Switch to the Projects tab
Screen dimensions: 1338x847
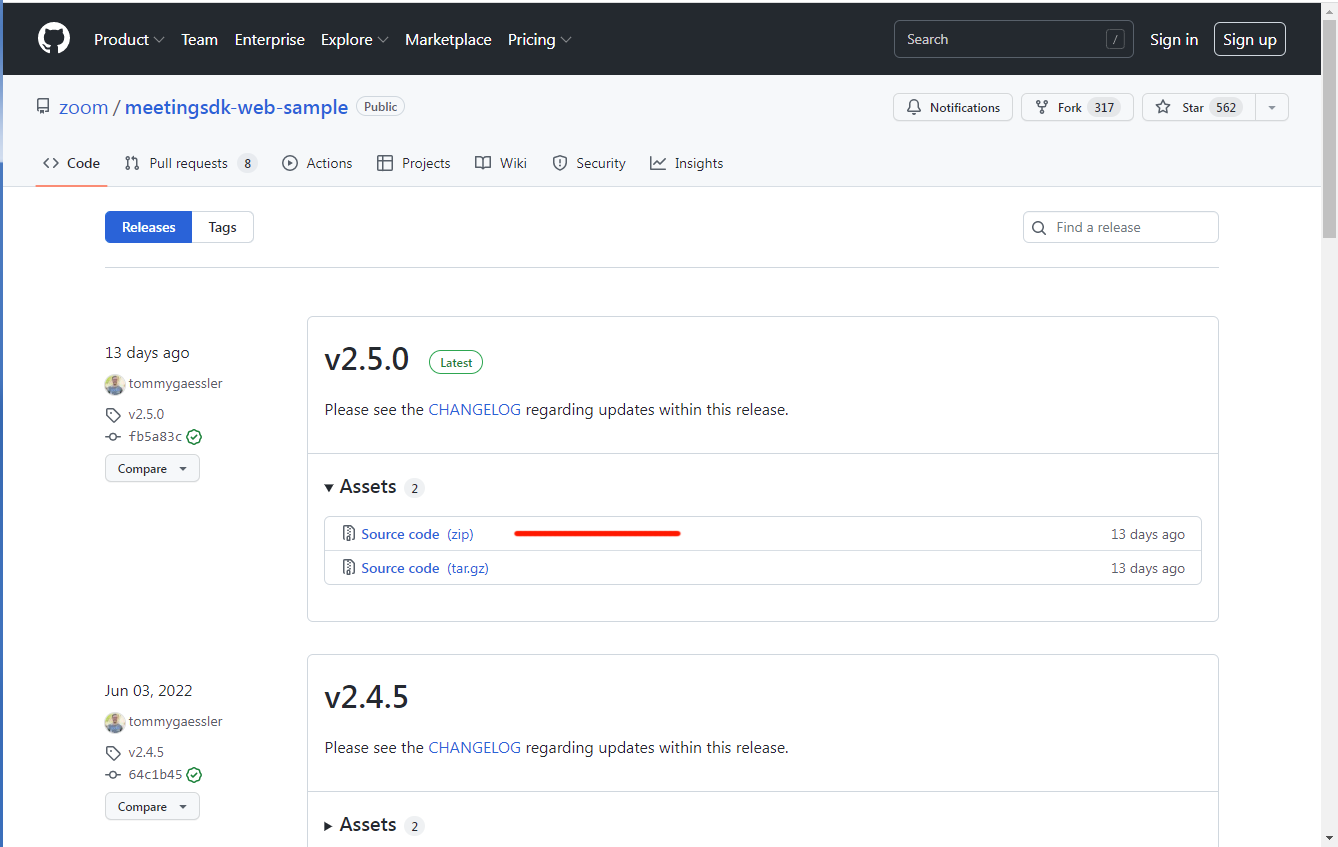(x=413, y=163)
